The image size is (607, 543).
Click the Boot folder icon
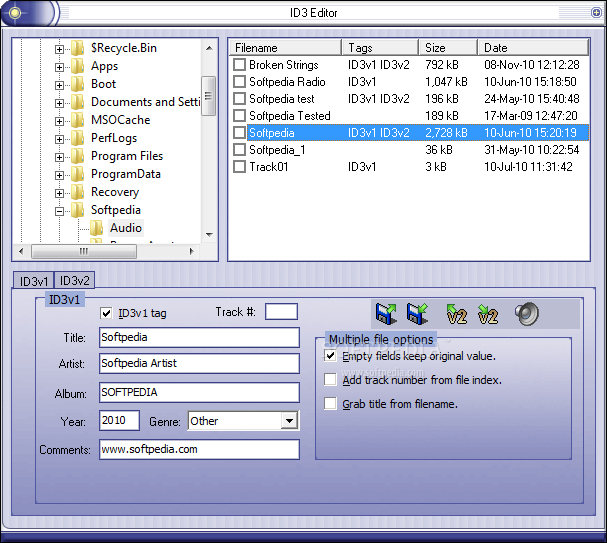[x=78, y=84]
